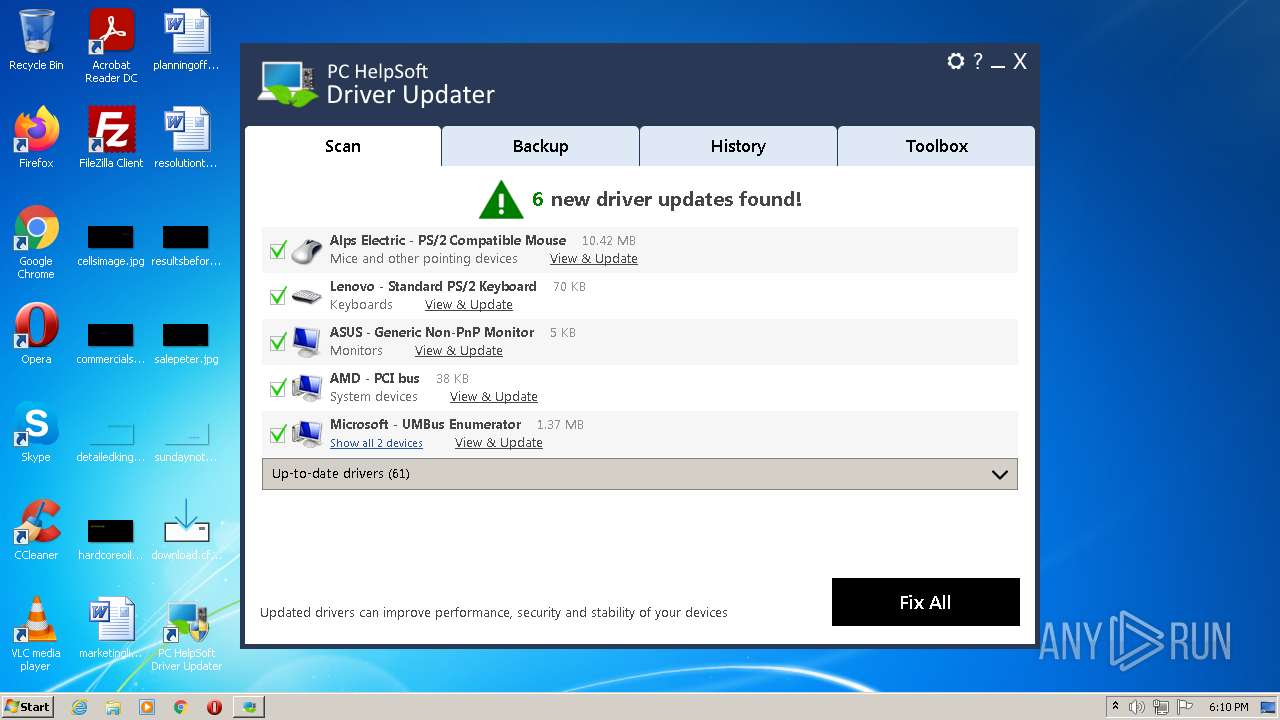Image resolution: width=1280 pixels, height=720 pixels.
Task: View & Update the AMD PCI bus driver
Action: pyautogui.click(x=494, y=397)
